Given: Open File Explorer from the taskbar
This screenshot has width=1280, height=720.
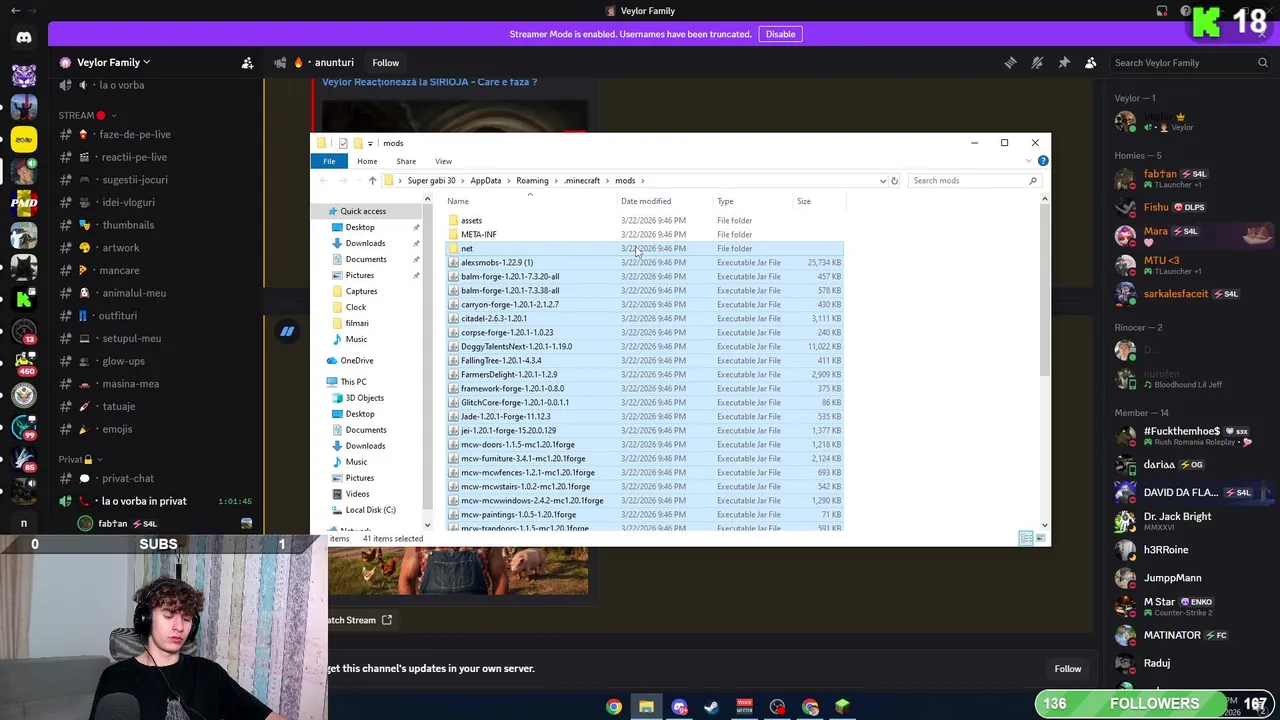Looking at the screenshot, I should pyautogui.click(x=647, y=707).
